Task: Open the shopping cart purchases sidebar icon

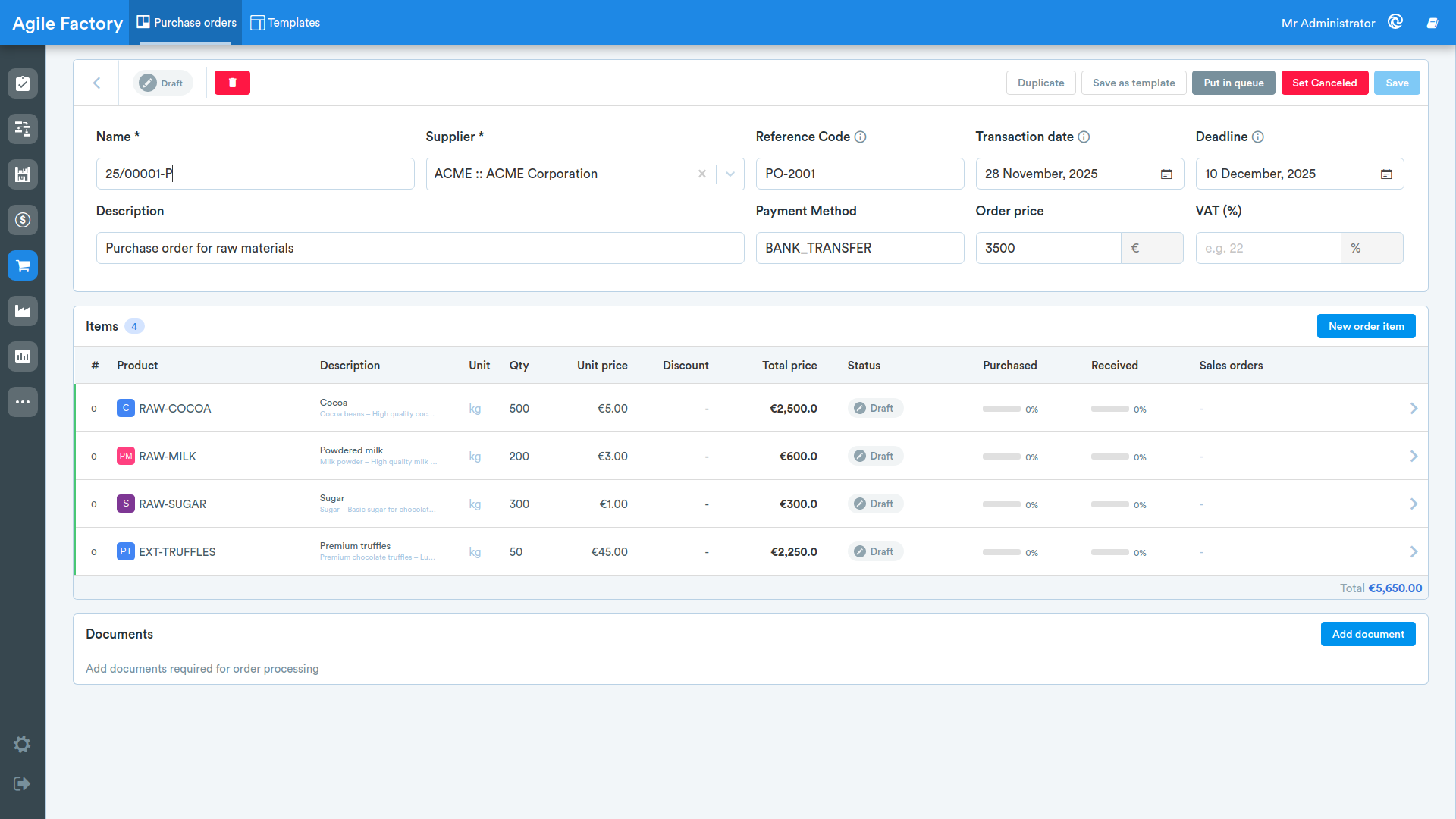Action: point(23,265)
